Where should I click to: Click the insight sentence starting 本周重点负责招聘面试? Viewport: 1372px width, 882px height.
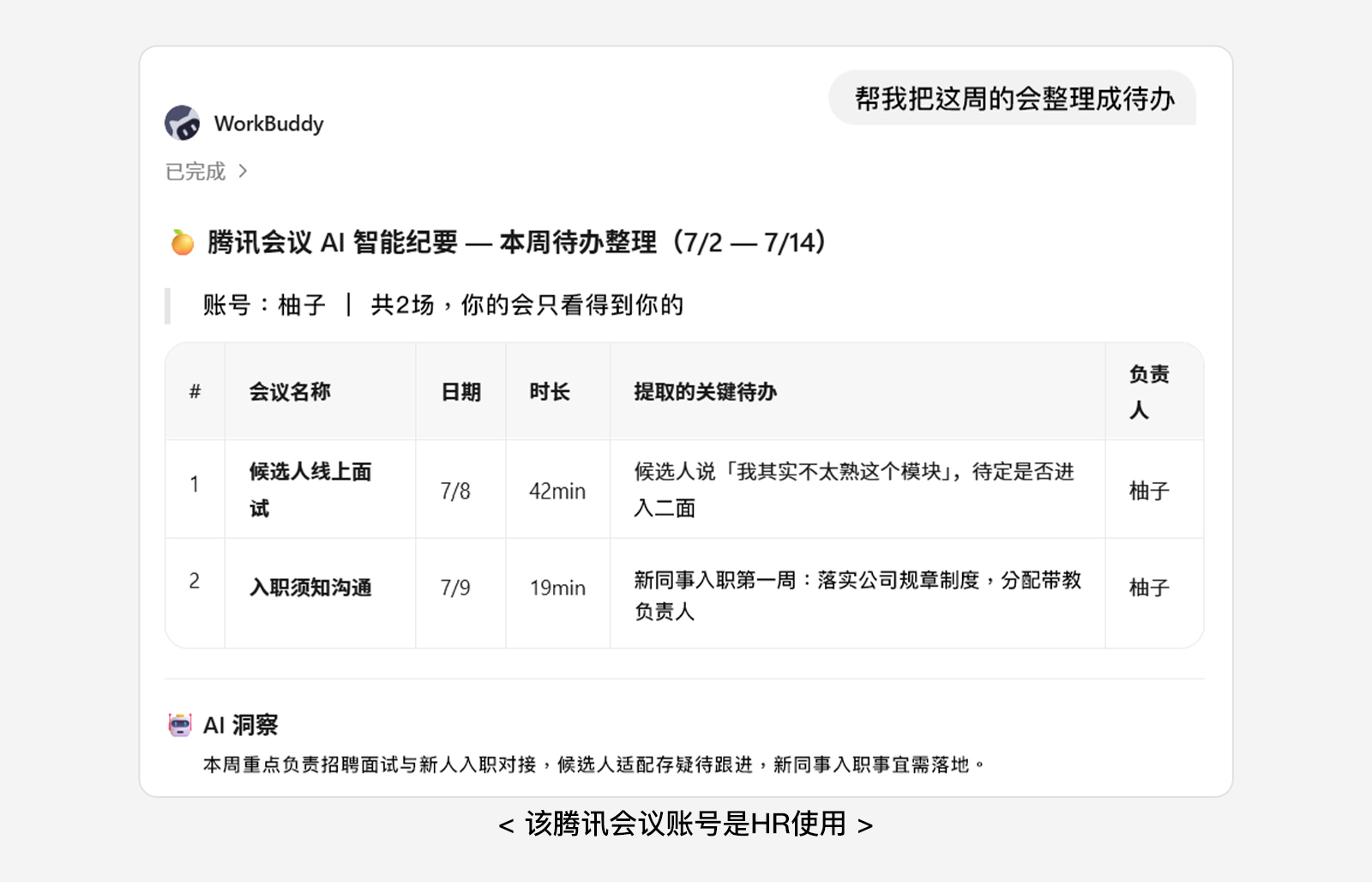pos(594,764)
